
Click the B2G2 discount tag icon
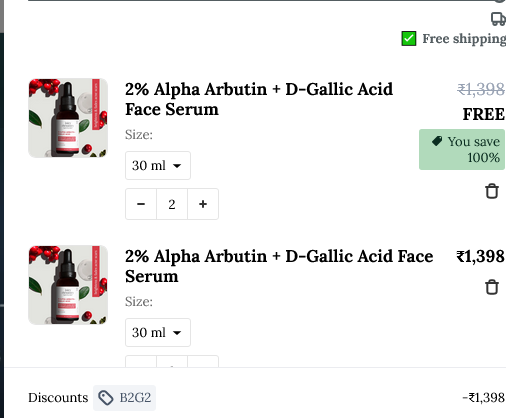coord(106,398)
